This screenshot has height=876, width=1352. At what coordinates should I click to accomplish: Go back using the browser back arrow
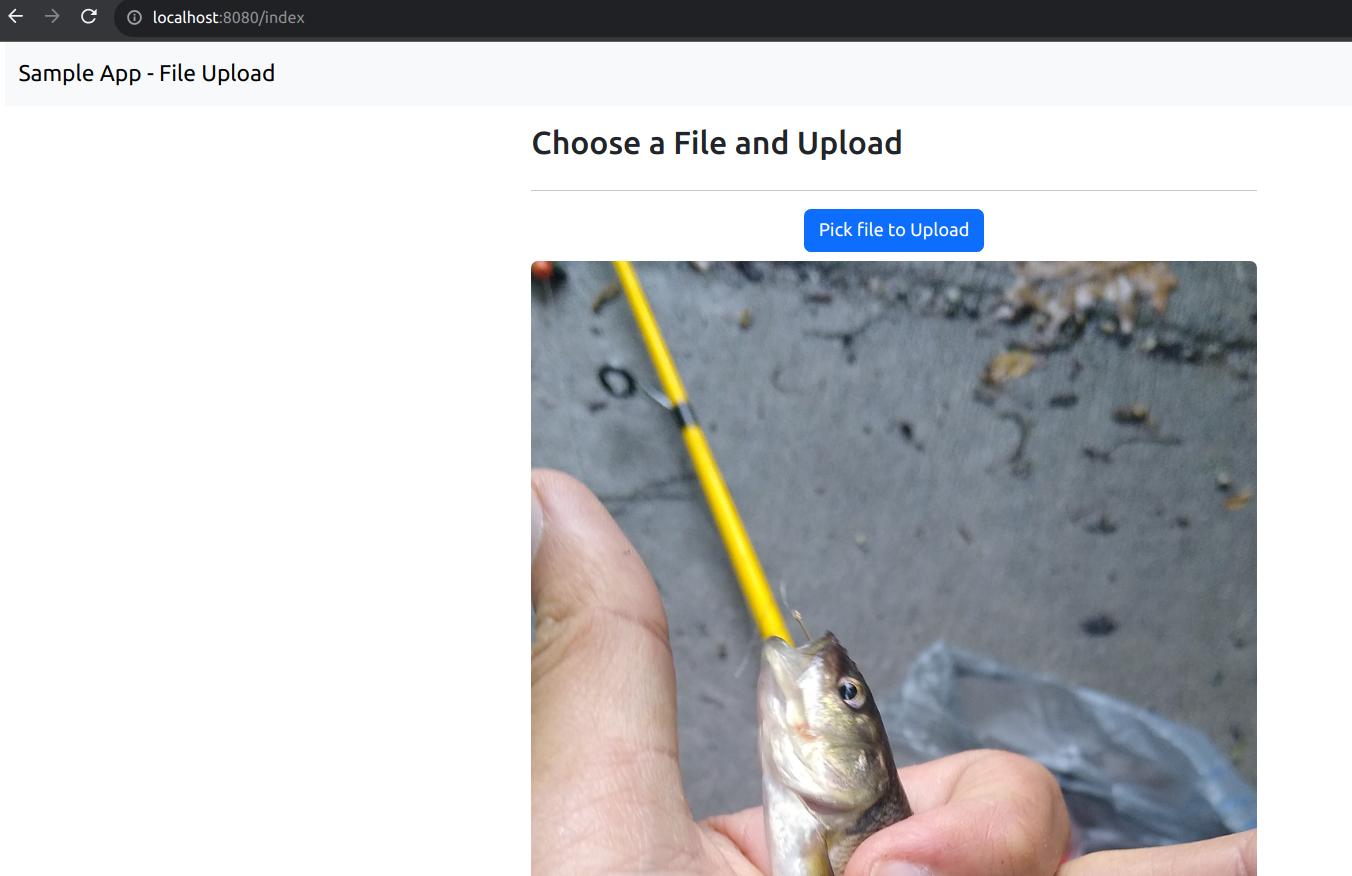(15, 16)
